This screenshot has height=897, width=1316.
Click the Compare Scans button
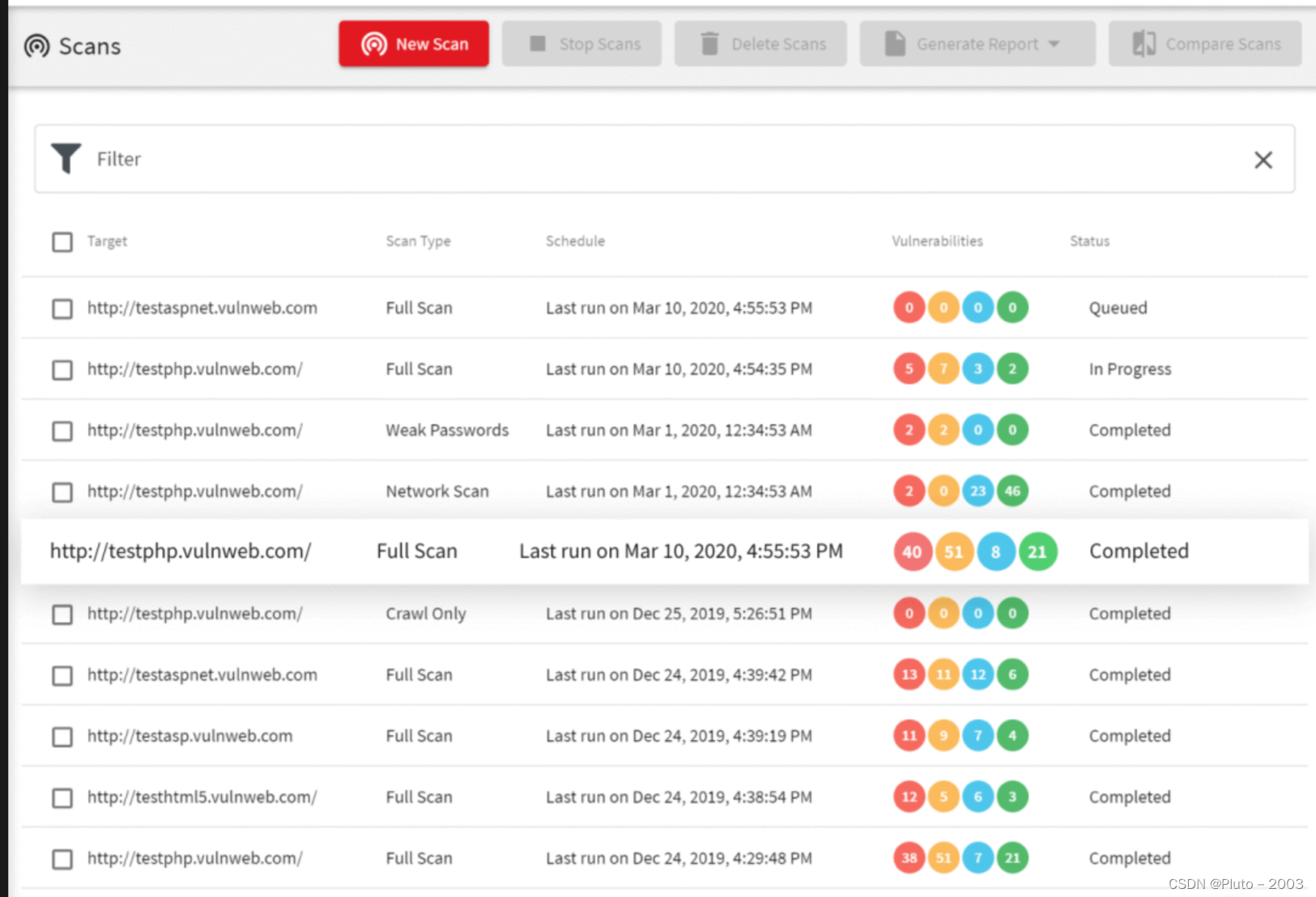tap(1205, 44)
